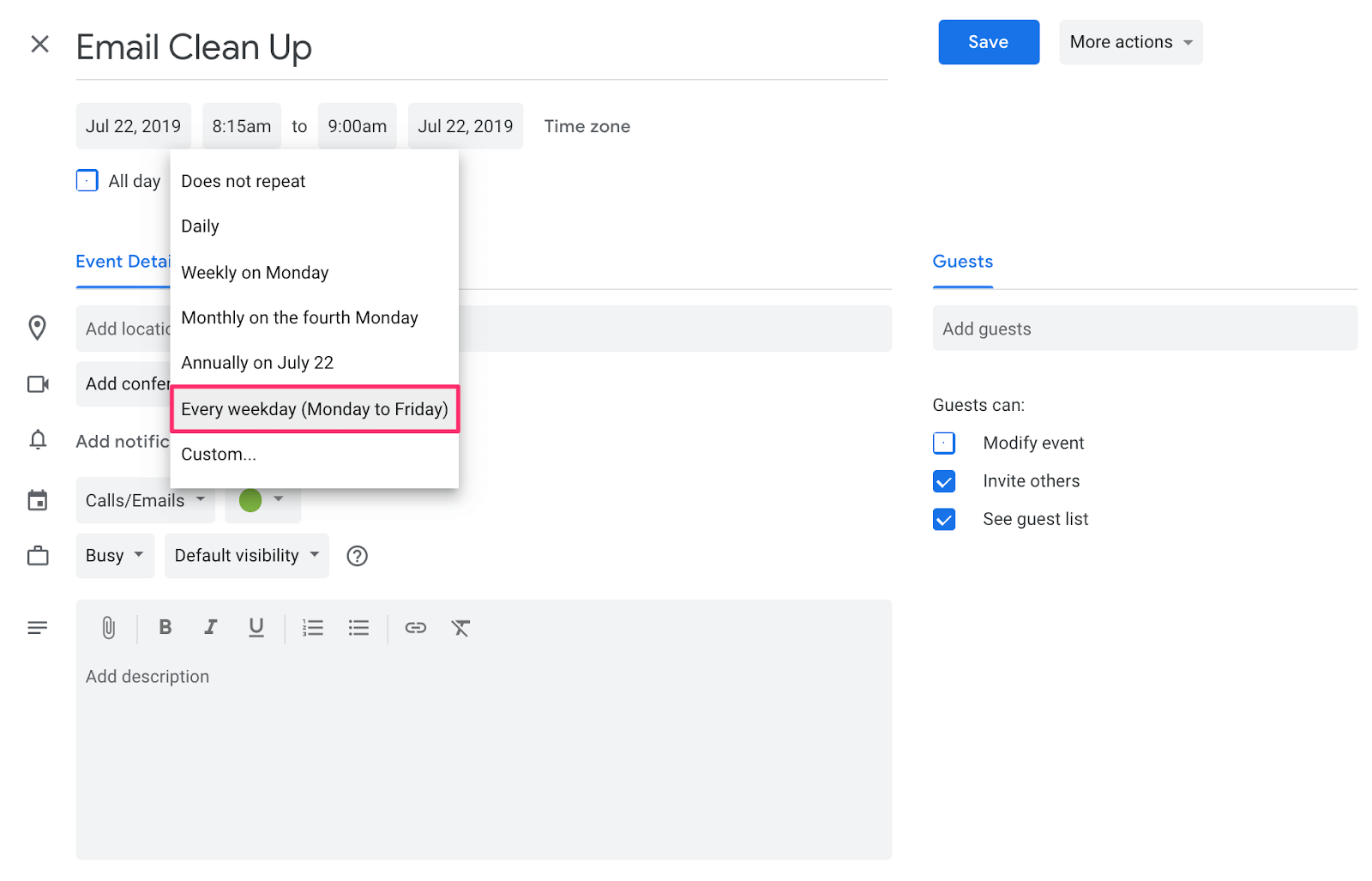
Task: Edit the Email Clean Up title
Action: click(481, 47)
